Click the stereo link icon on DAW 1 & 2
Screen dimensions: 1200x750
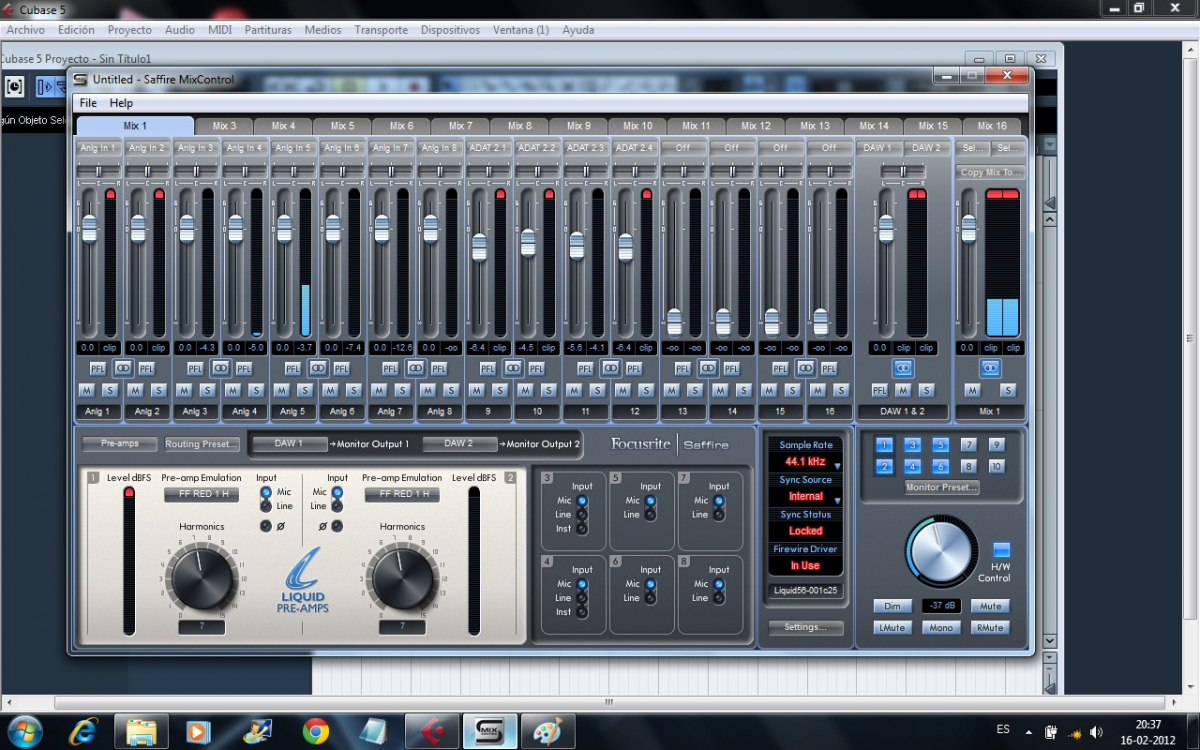pos(902,368)
